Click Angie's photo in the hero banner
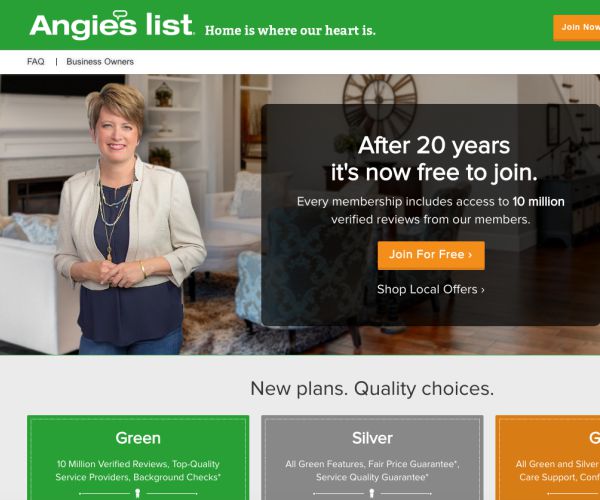Viewport: 600px width, 500px height. point(130,219)
